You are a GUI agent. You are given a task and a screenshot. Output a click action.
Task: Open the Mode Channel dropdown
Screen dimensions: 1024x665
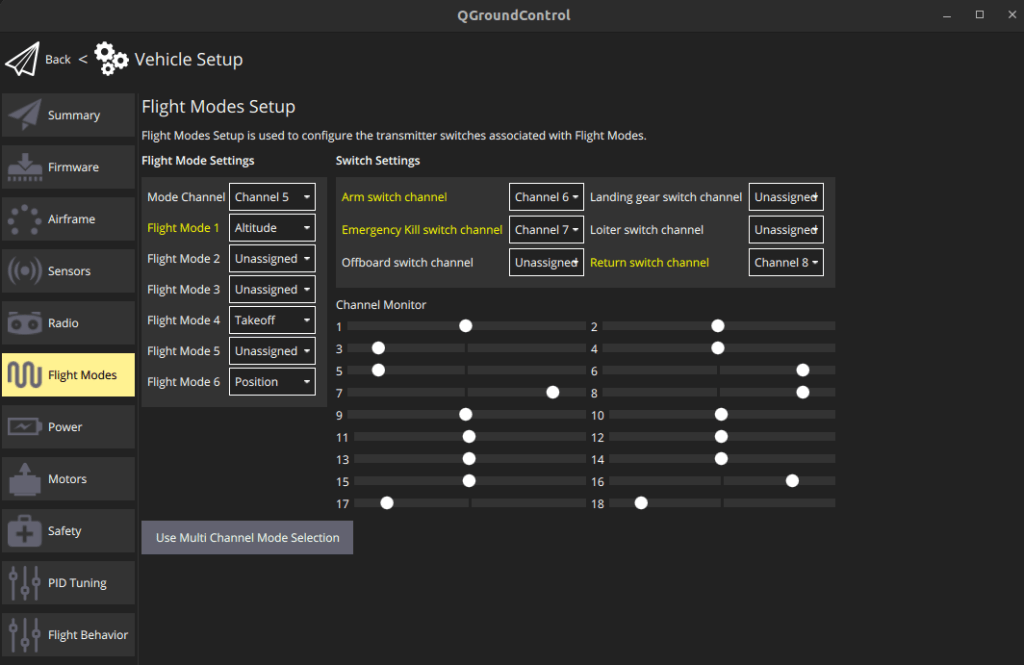[272, 197]
